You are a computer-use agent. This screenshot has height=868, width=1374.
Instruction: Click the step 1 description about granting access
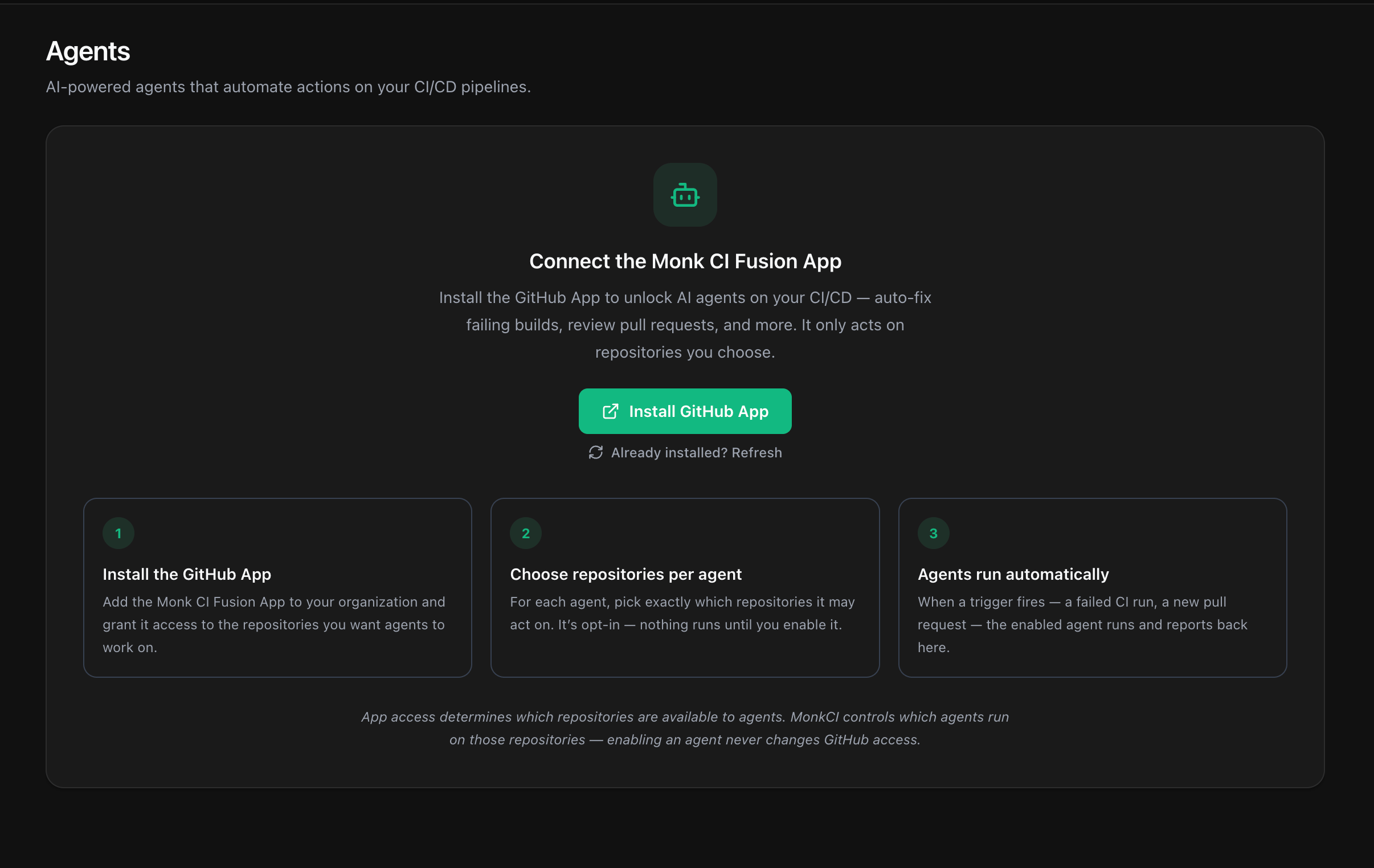tap(274, 624)
